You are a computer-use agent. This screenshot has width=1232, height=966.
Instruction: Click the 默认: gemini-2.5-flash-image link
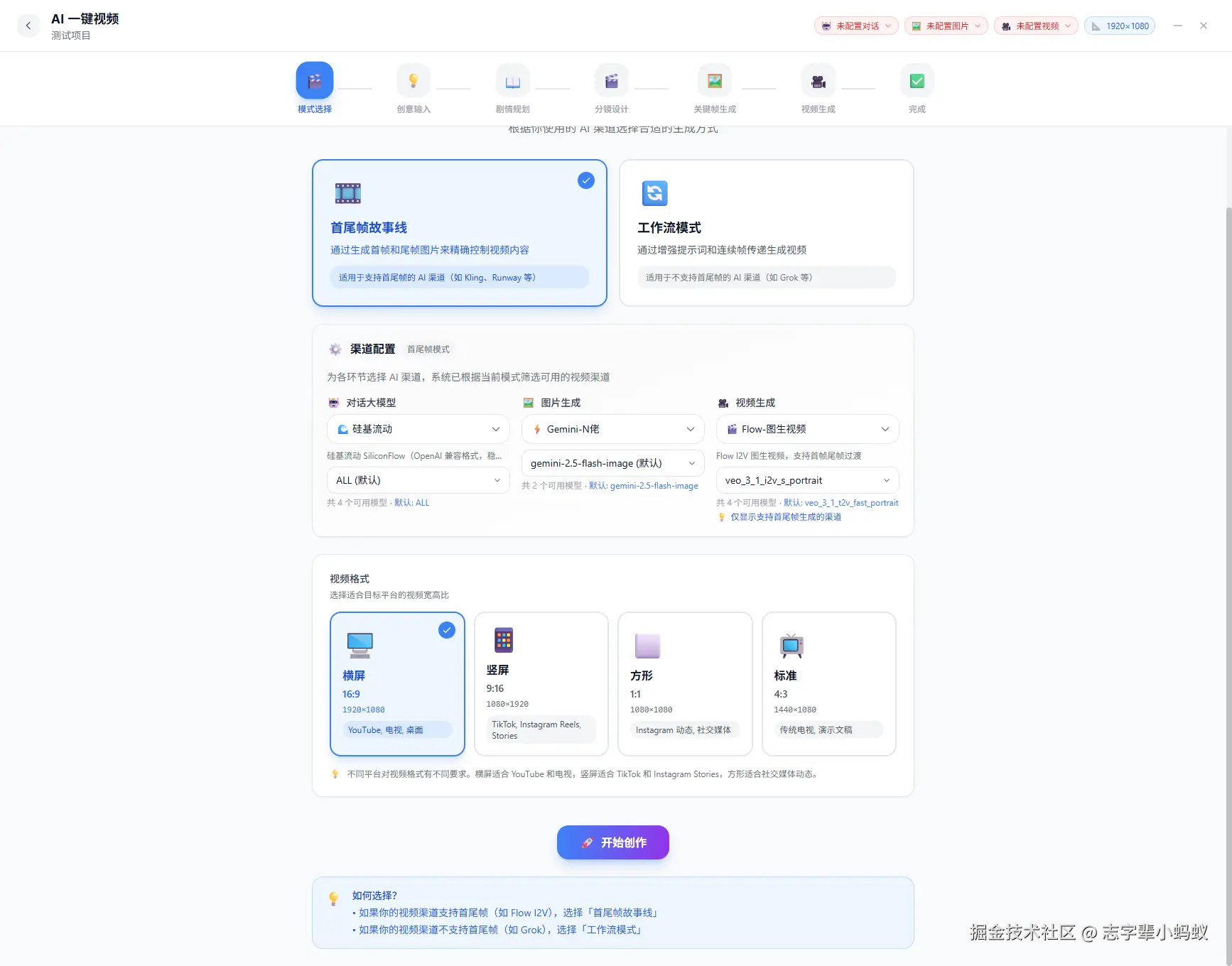coord(644,486)
